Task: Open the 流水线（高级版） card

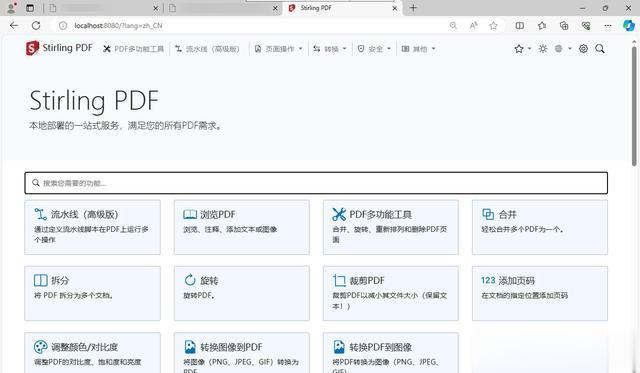Action: (92, 227)
